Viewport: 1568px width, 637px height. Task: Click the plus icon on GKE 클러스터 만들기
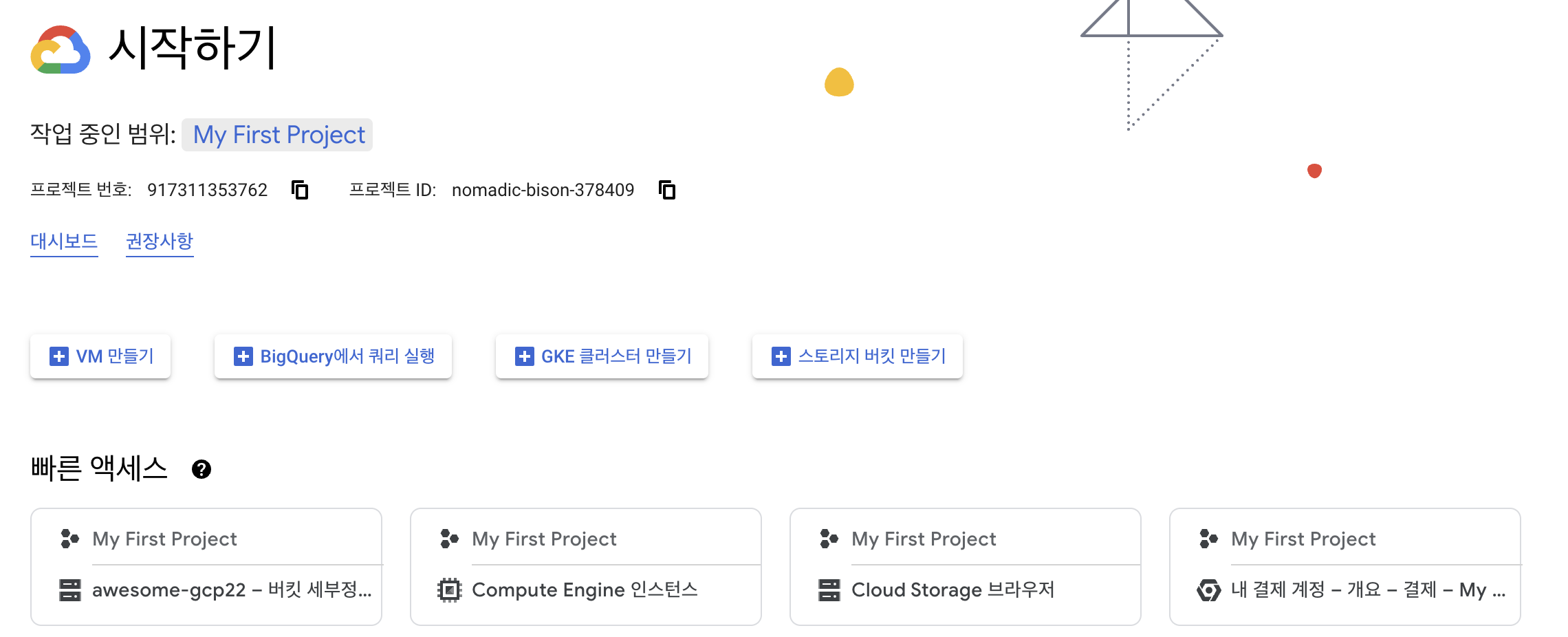coord(525,356)
